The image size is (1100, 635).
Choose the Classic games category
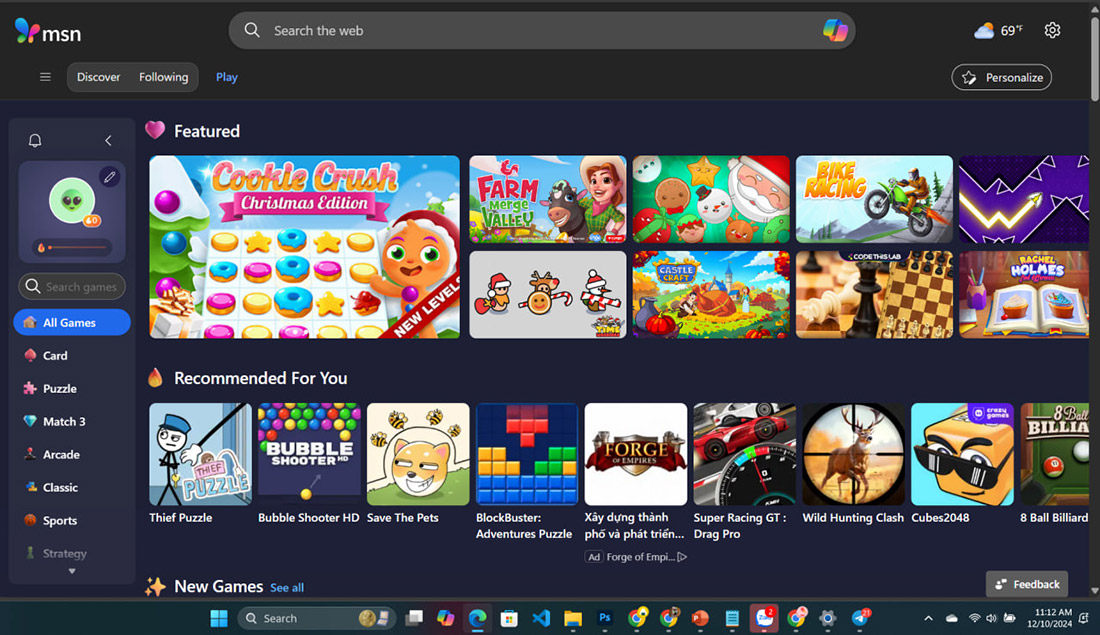coord(58,487)
